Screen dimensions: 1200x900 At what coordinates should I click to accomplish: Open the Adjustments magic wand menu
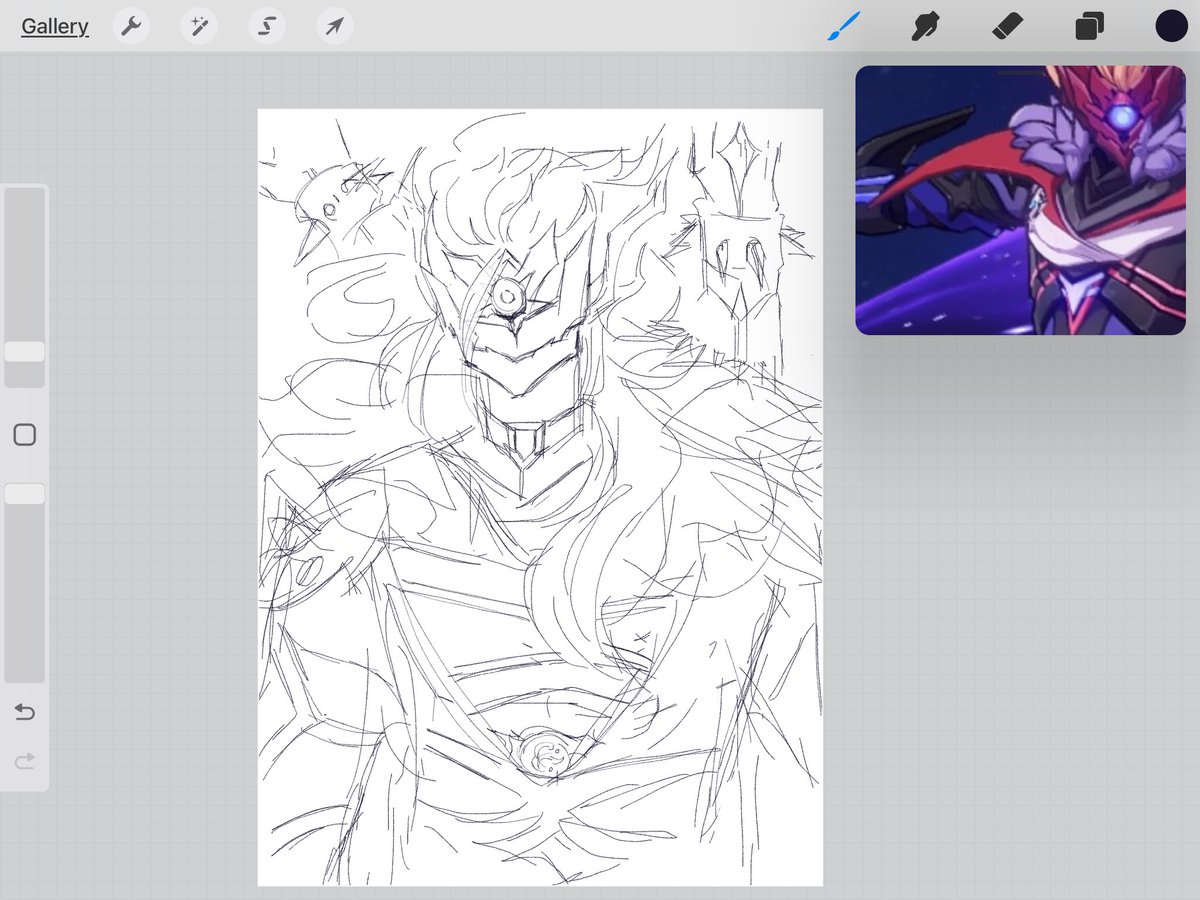point(199,27)
